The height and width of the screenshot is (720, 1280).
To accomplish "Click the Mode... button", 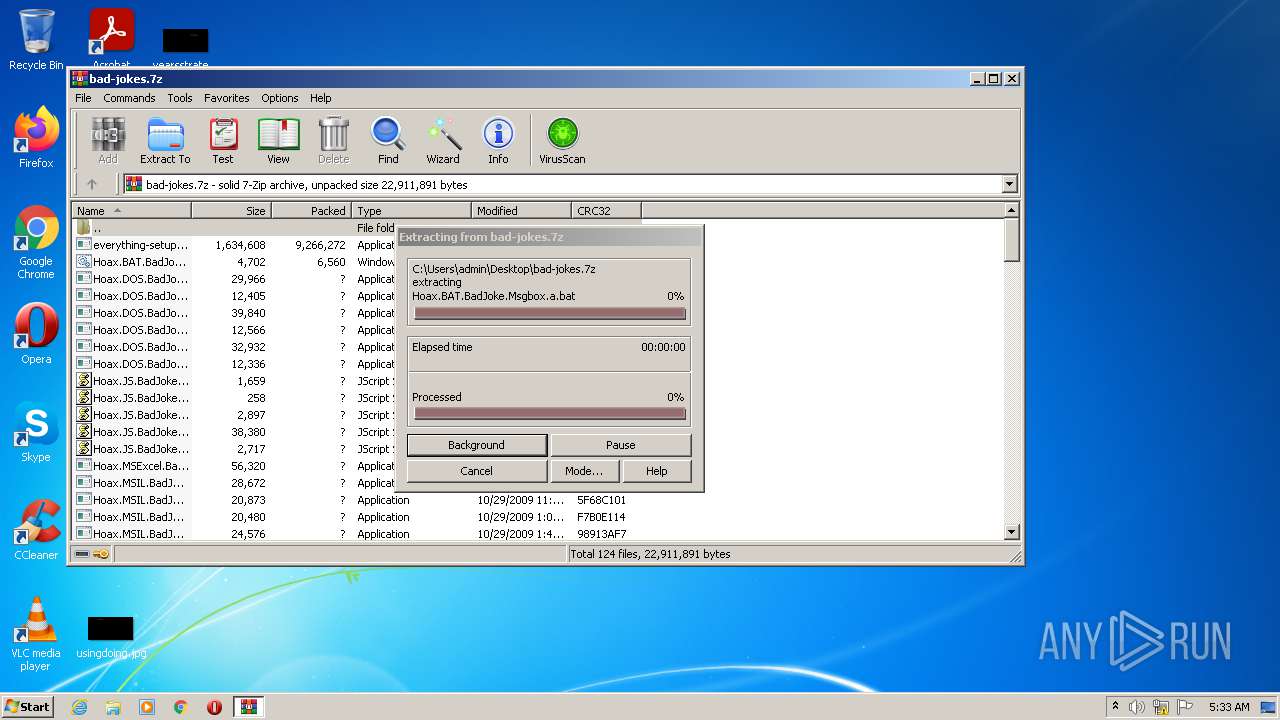I will coord(584,471).
